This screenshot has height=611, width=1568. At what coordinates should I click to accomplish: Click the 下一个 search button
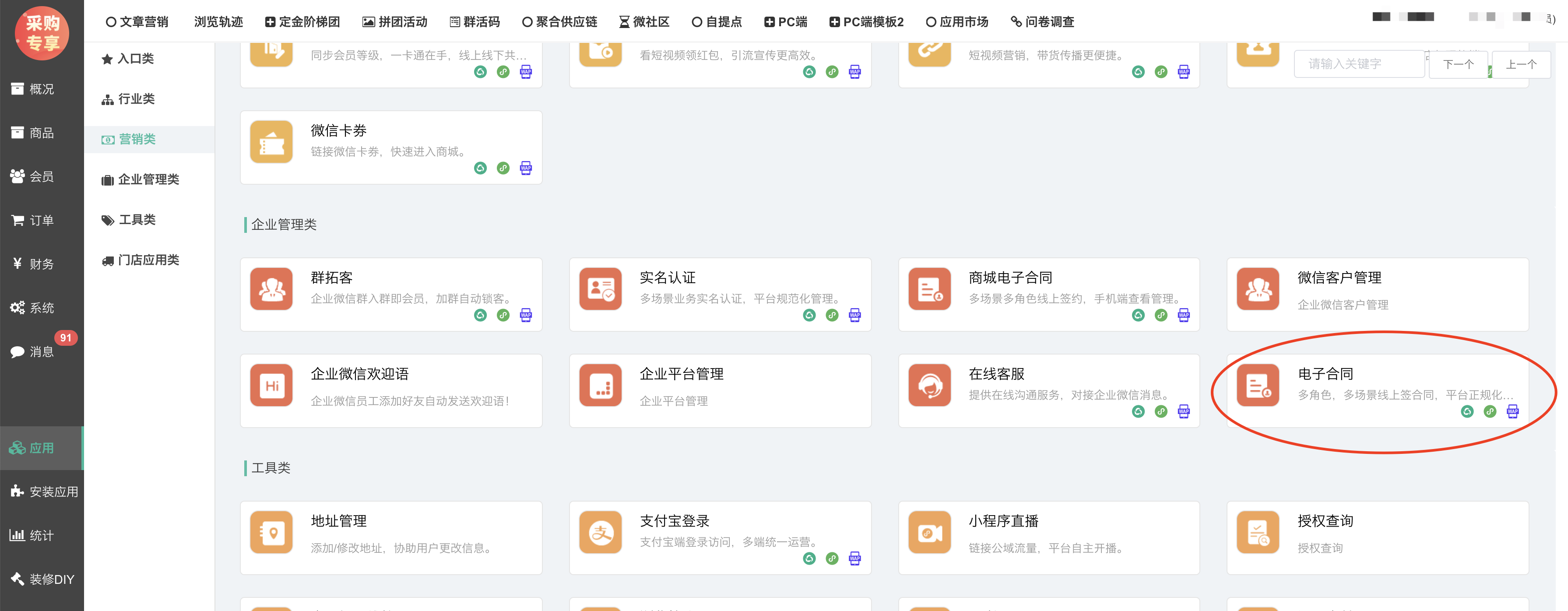coord(1458,64)
